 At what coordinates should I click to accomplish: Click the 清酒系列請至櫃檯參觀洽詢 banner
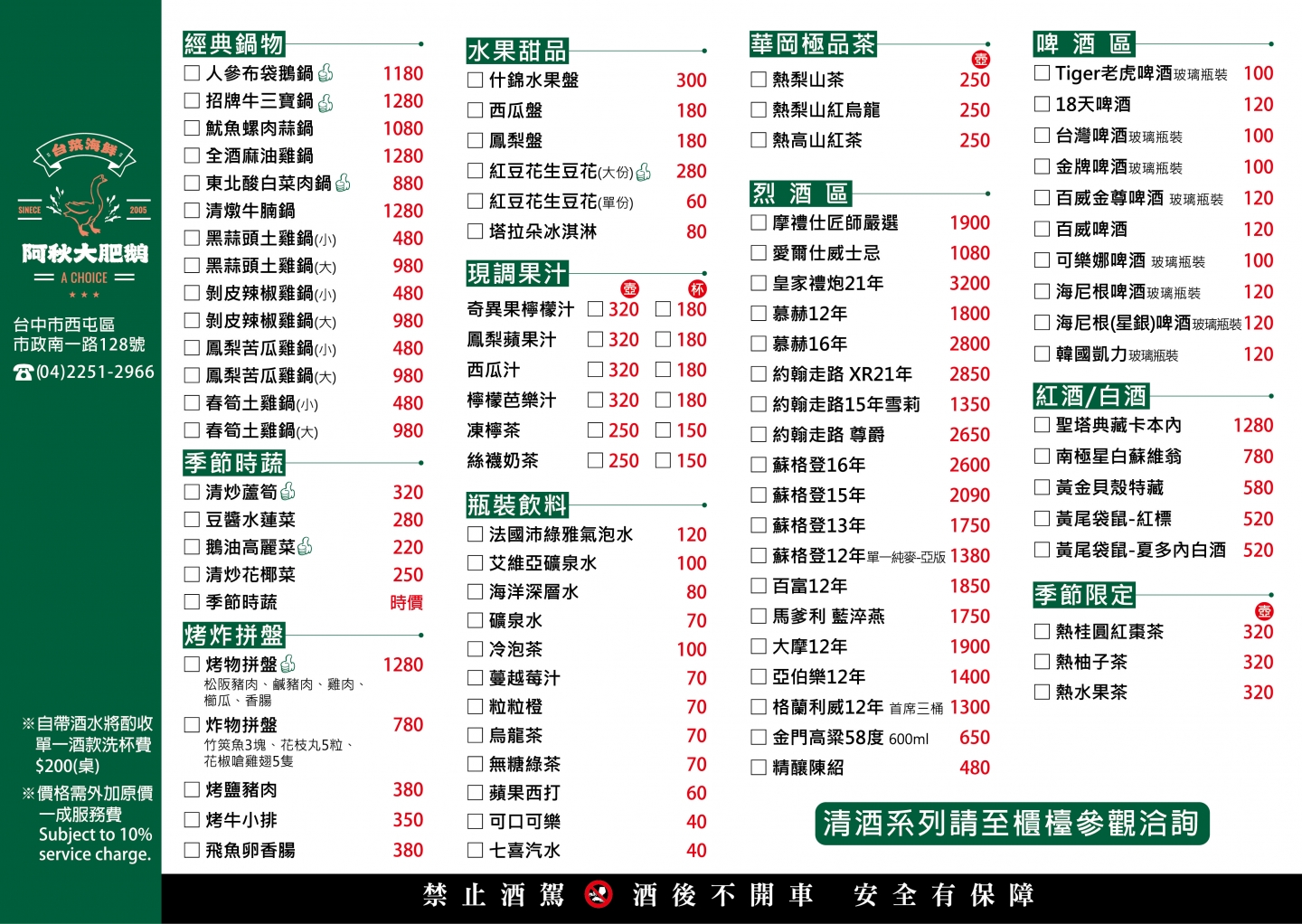tap(1011, 823)
